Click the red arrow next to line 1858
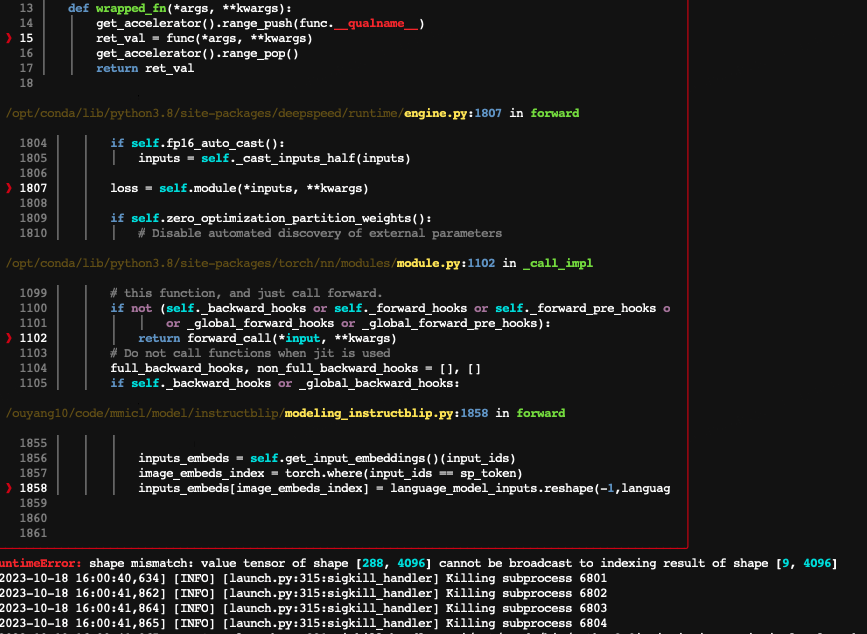 click(9, 488)
